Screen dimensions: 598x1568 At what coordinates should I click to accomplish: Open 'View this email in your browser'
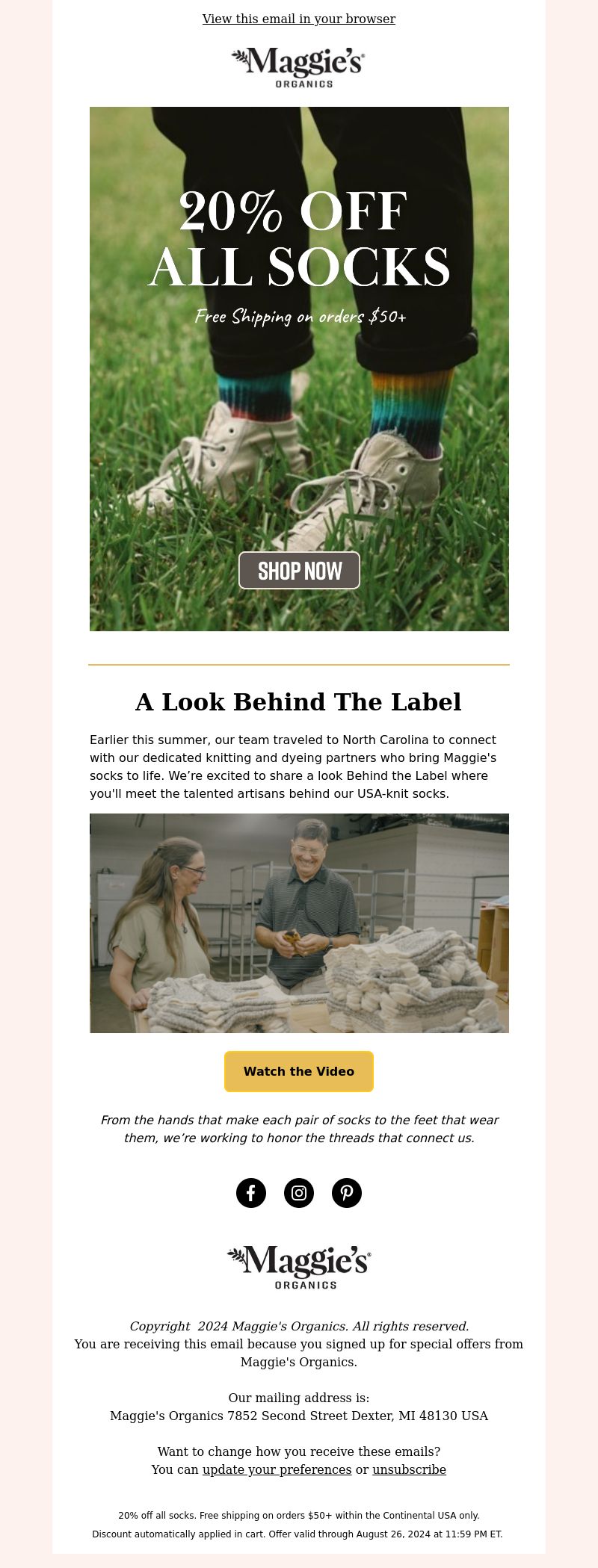coord(299,19)
